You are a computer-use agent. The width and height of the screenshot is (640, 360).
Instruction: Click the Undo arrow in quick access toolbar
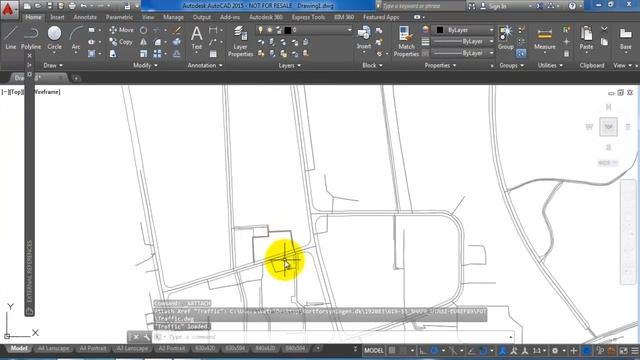click(84, 6)
